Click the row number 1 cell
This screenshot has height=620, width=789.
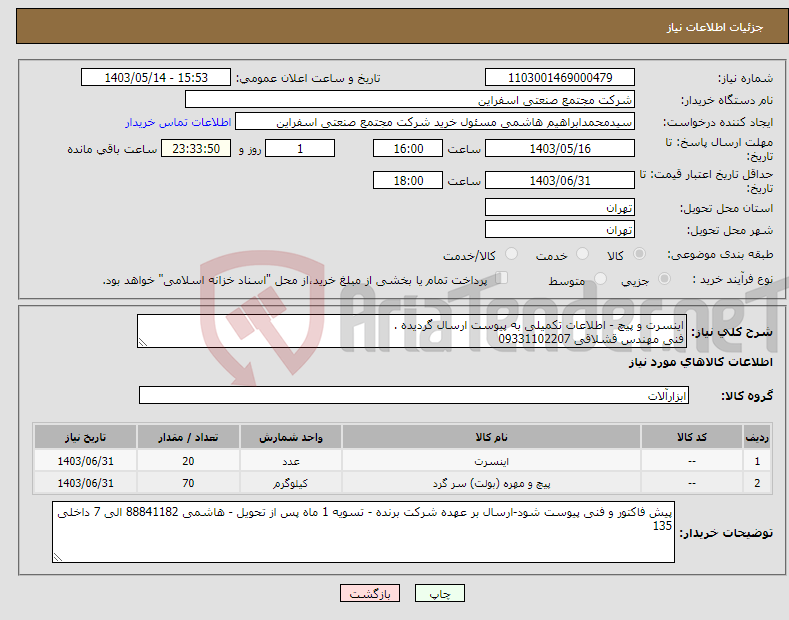[x=757, y=461]
